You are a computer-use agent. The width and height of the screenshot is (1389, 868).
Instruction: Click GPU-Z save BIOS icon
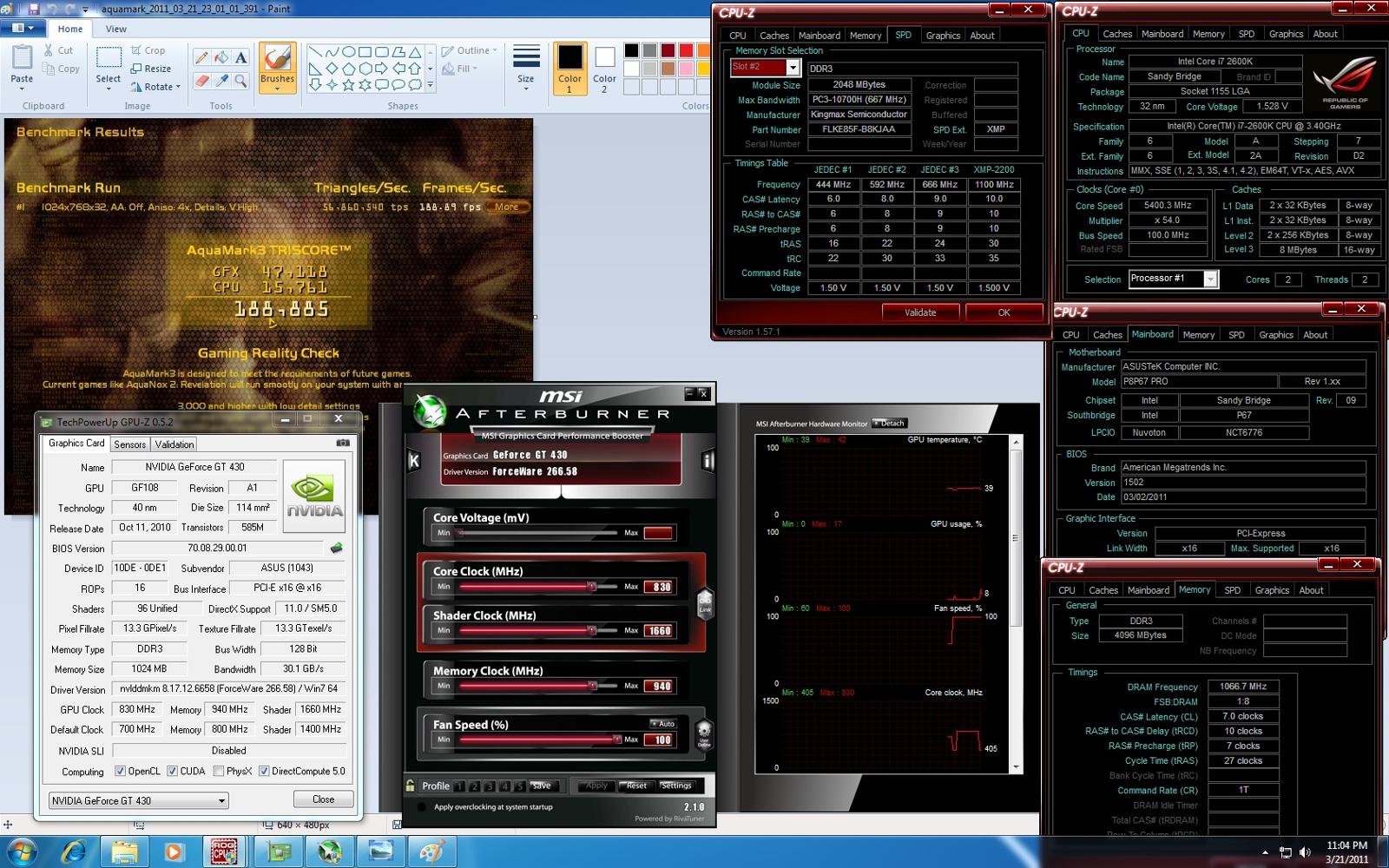(337, 548)
